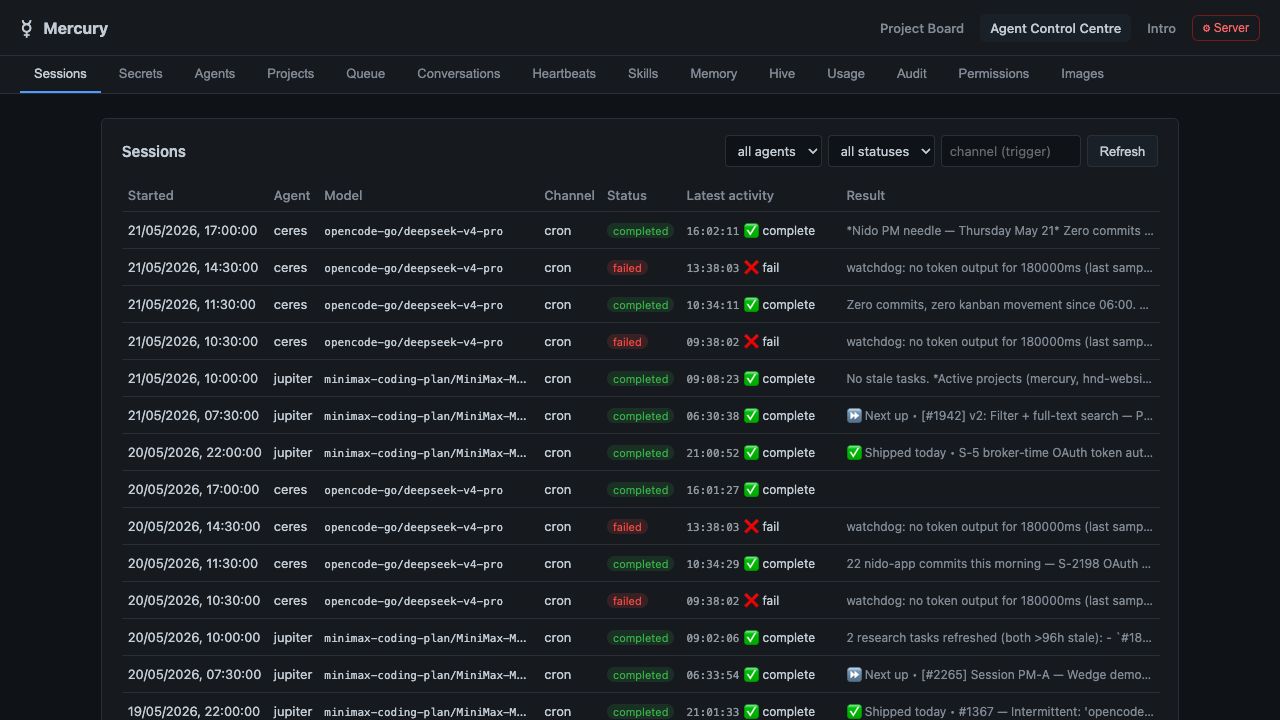Screen dimensions: 1280x720
Task: Select the 20/05/2026, 22:00:00 start time
Action: point(195,452)
